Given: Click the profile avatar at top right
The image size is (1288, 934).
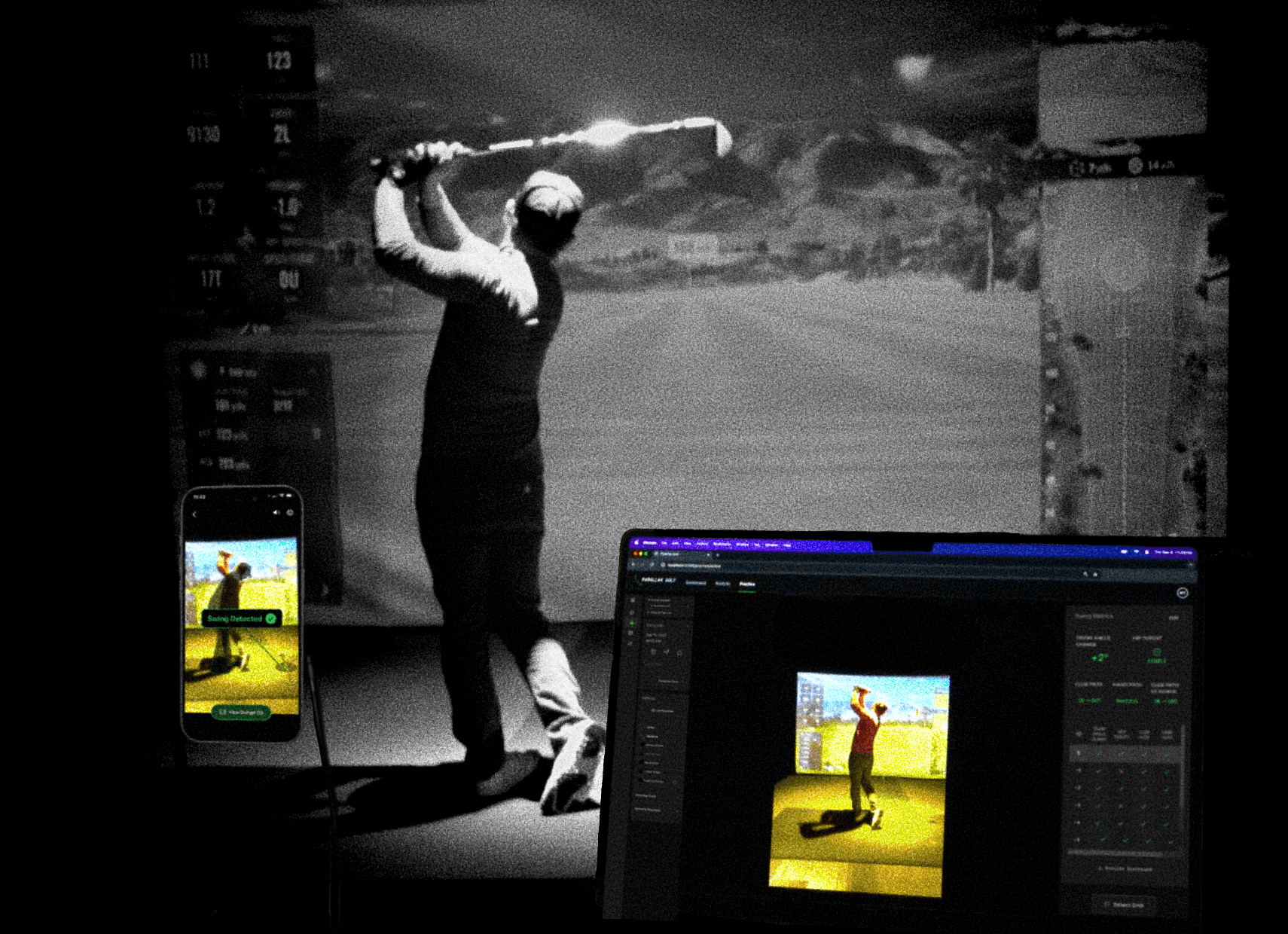Looking at the screenshot, I should (x=1182, y=593).
